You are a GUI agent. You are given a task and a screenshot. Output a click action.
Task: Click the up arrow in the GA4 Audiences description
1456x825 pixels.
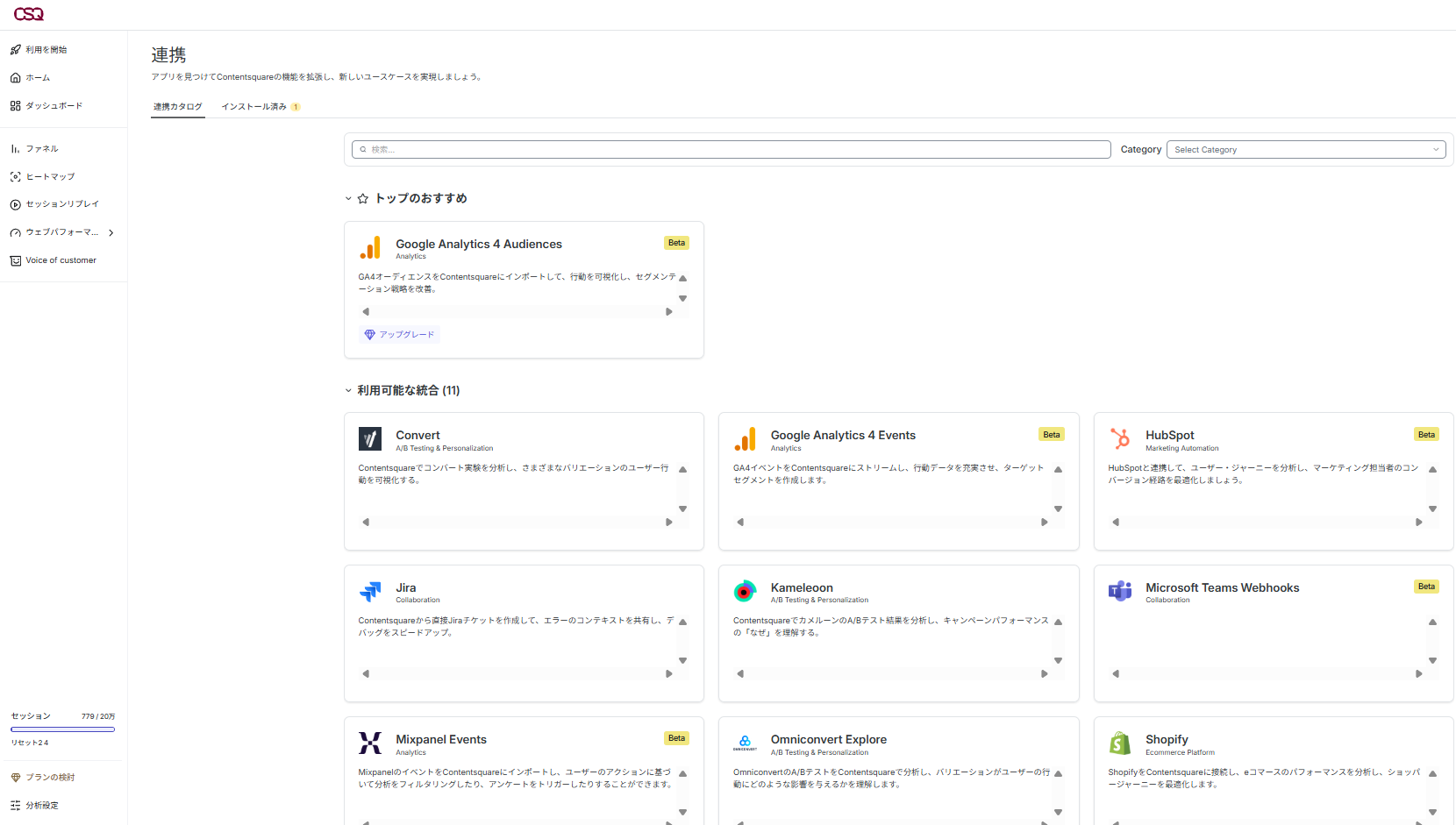pyautogui.click(x=682, y=279)
